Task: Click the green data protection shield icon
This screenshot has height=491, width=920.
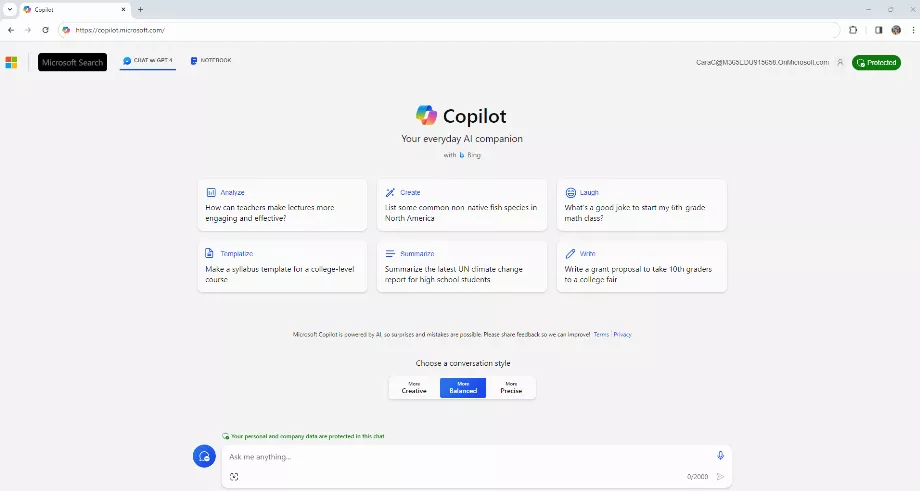Action: click(x=225, y=436)
